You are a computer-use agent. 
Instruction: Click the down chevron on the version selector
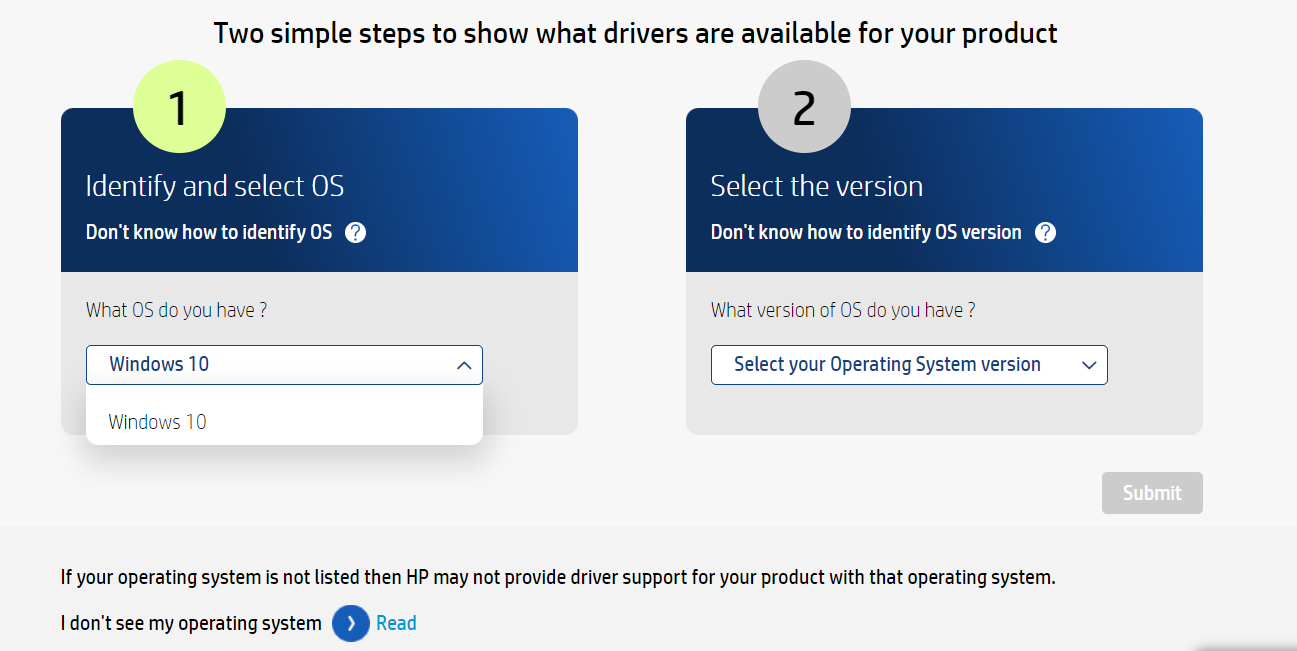(x=1089, y=365)
